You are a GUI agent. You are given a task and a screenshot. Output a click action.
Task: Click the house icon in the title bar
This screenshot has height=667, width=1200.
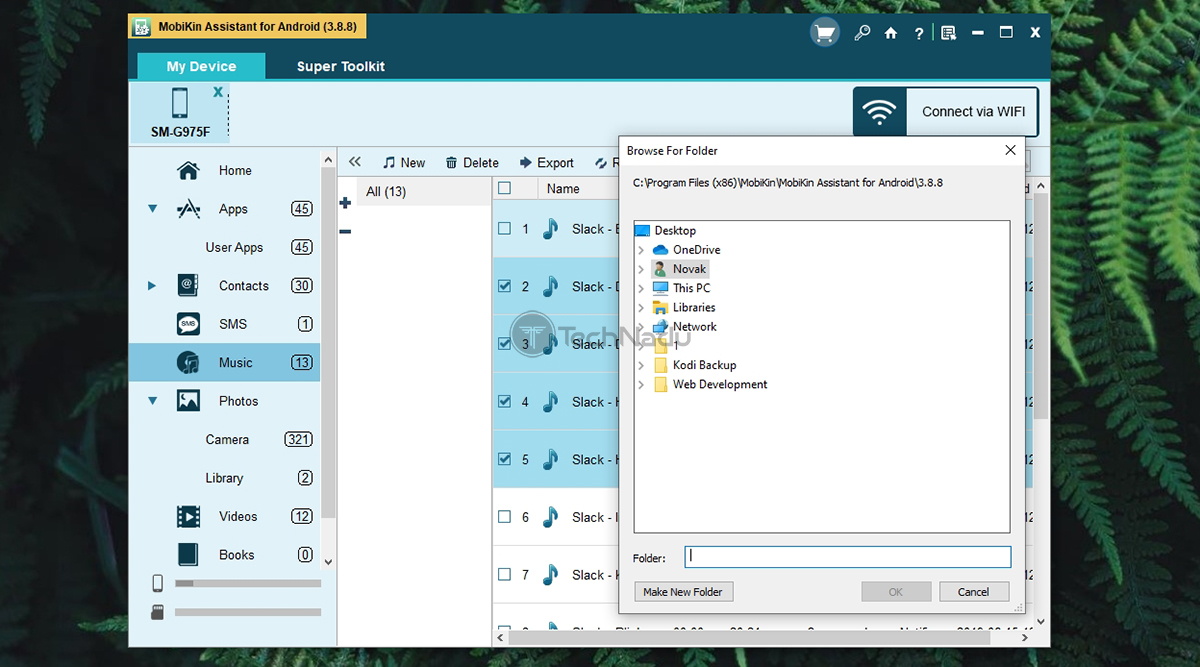tap(891, 33)
